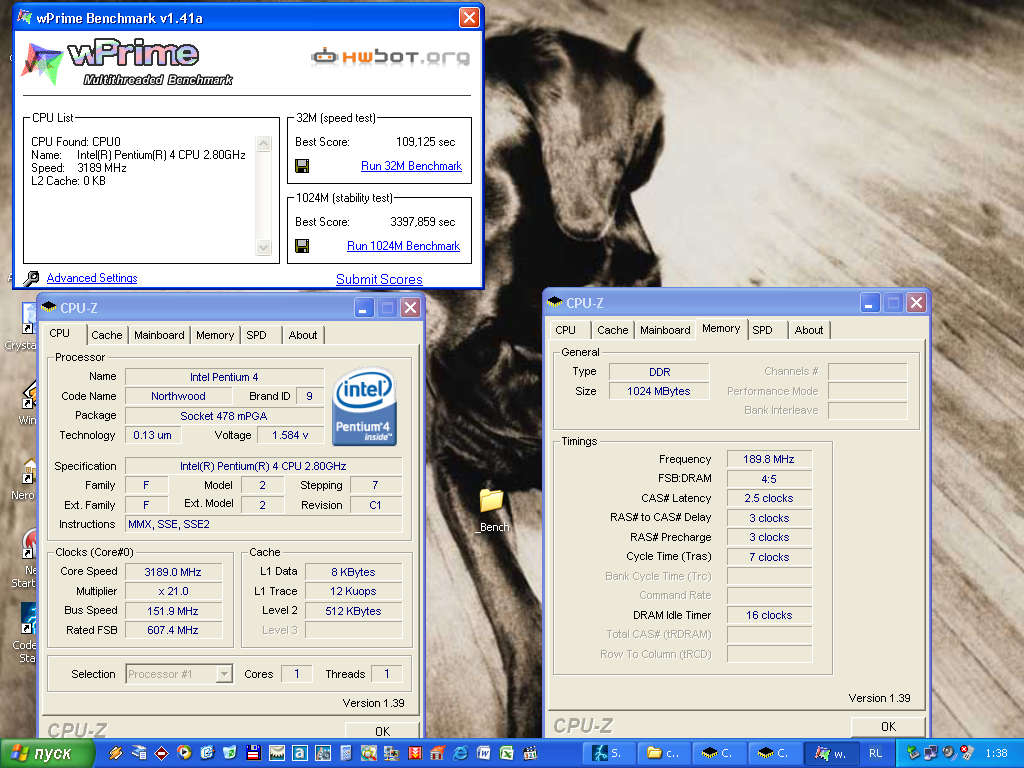This screenshot has height=768, width=1024.
Task: Switch to Mainboard tab in left CPU-Z window
Action: (x=159, y=335)
